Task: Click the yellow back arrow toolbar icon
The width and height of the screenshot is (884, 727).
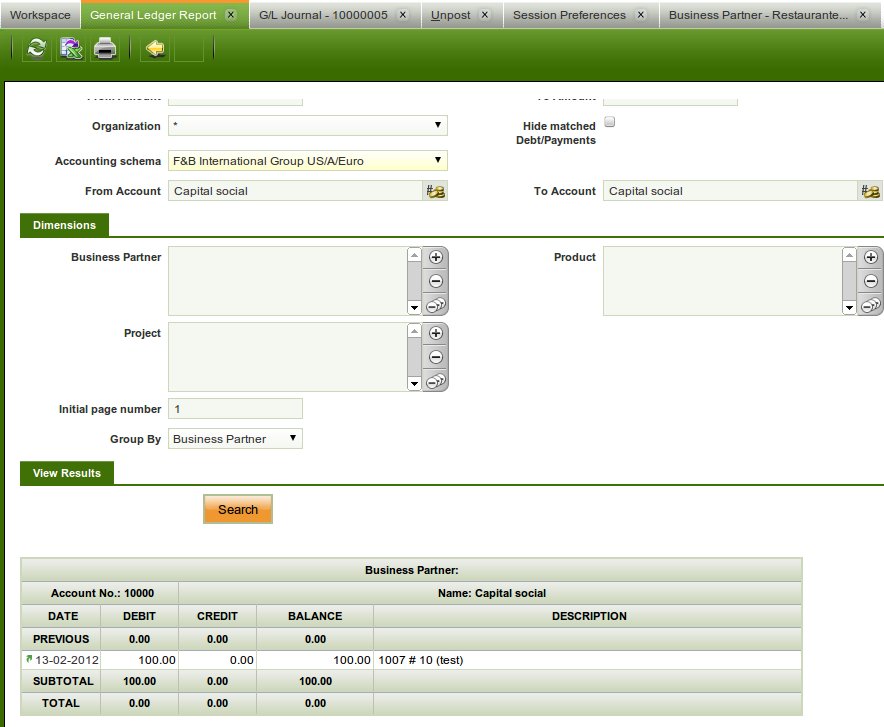Action: point(154,48)
